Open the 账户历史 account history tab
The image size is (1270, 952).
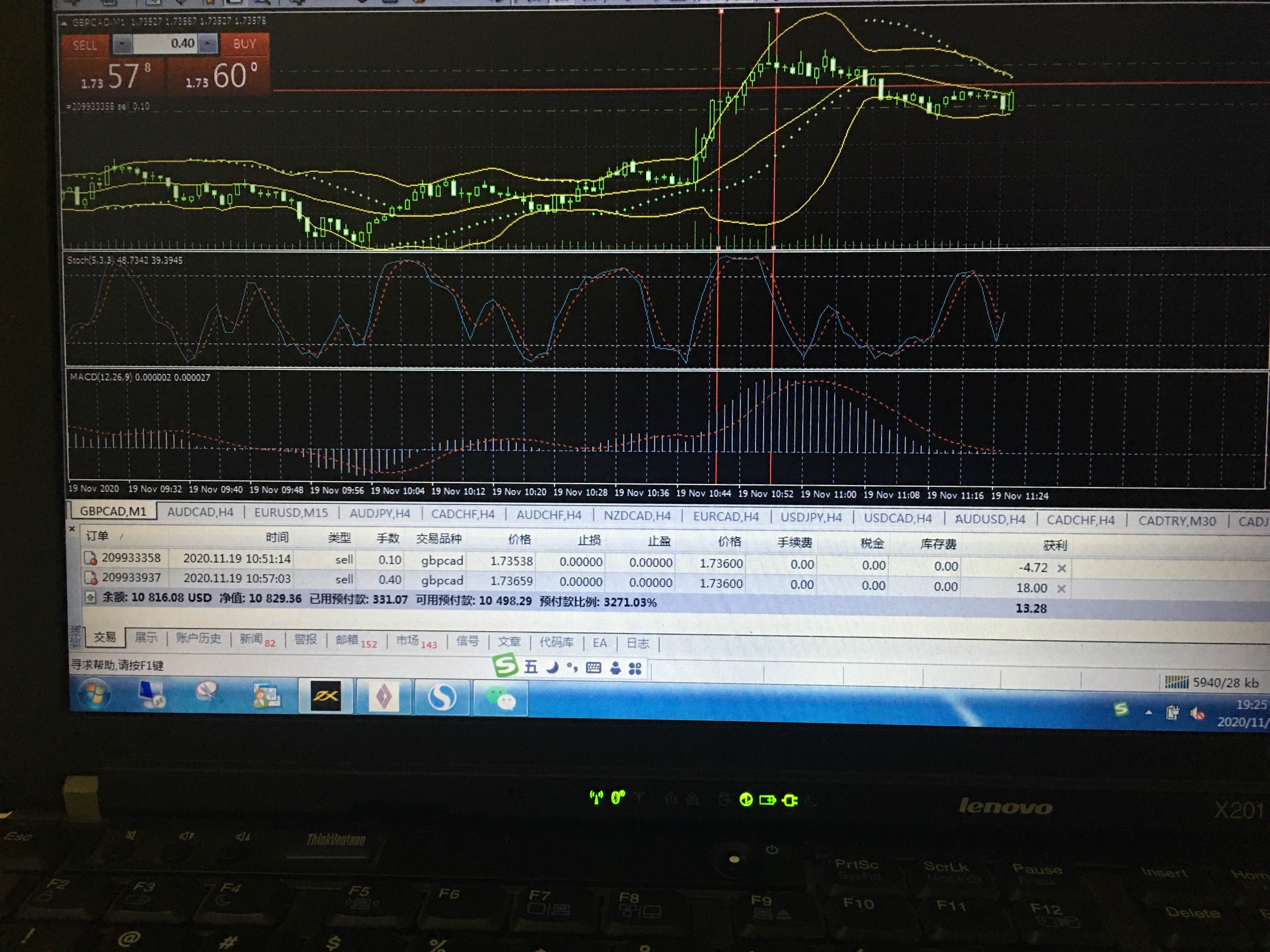pyautogui.click(x=199, y=638)
